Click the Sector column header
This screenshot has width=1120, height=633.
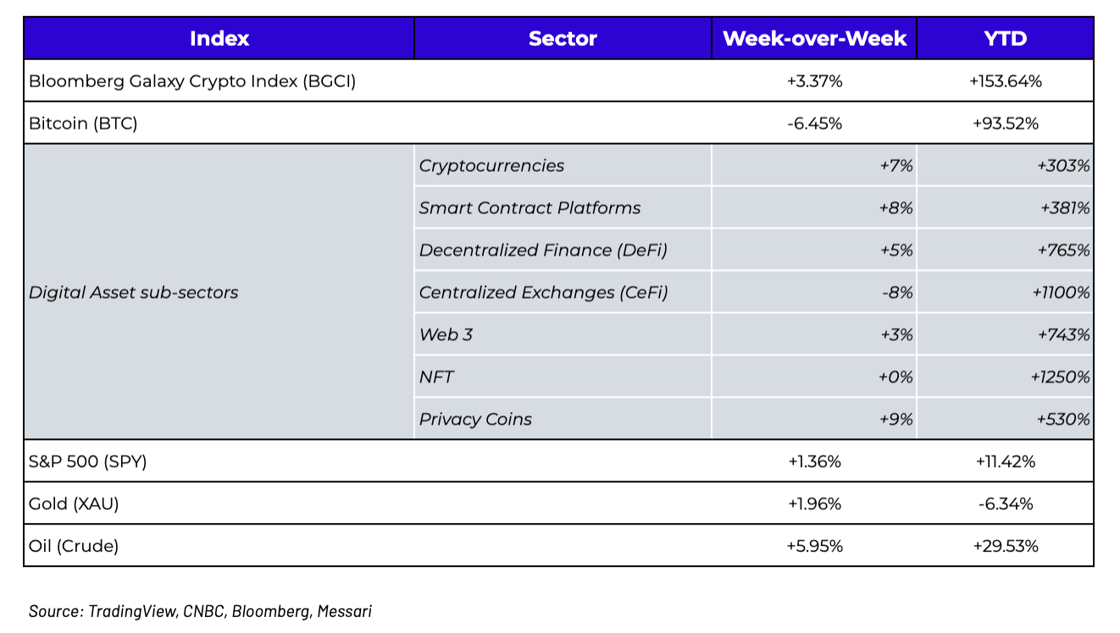562,39
